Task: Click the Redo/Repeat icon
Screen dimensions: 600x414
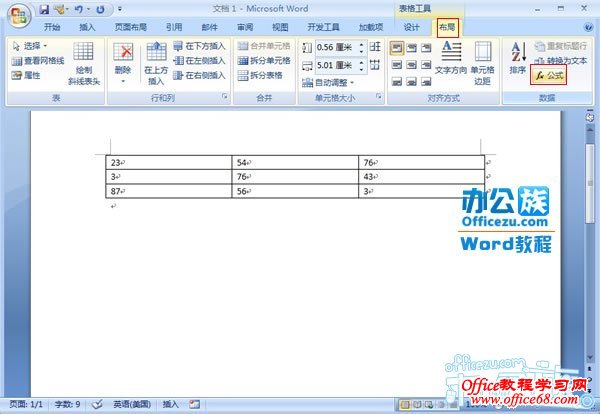Action: pyautogui.click(x=100, y=9)
